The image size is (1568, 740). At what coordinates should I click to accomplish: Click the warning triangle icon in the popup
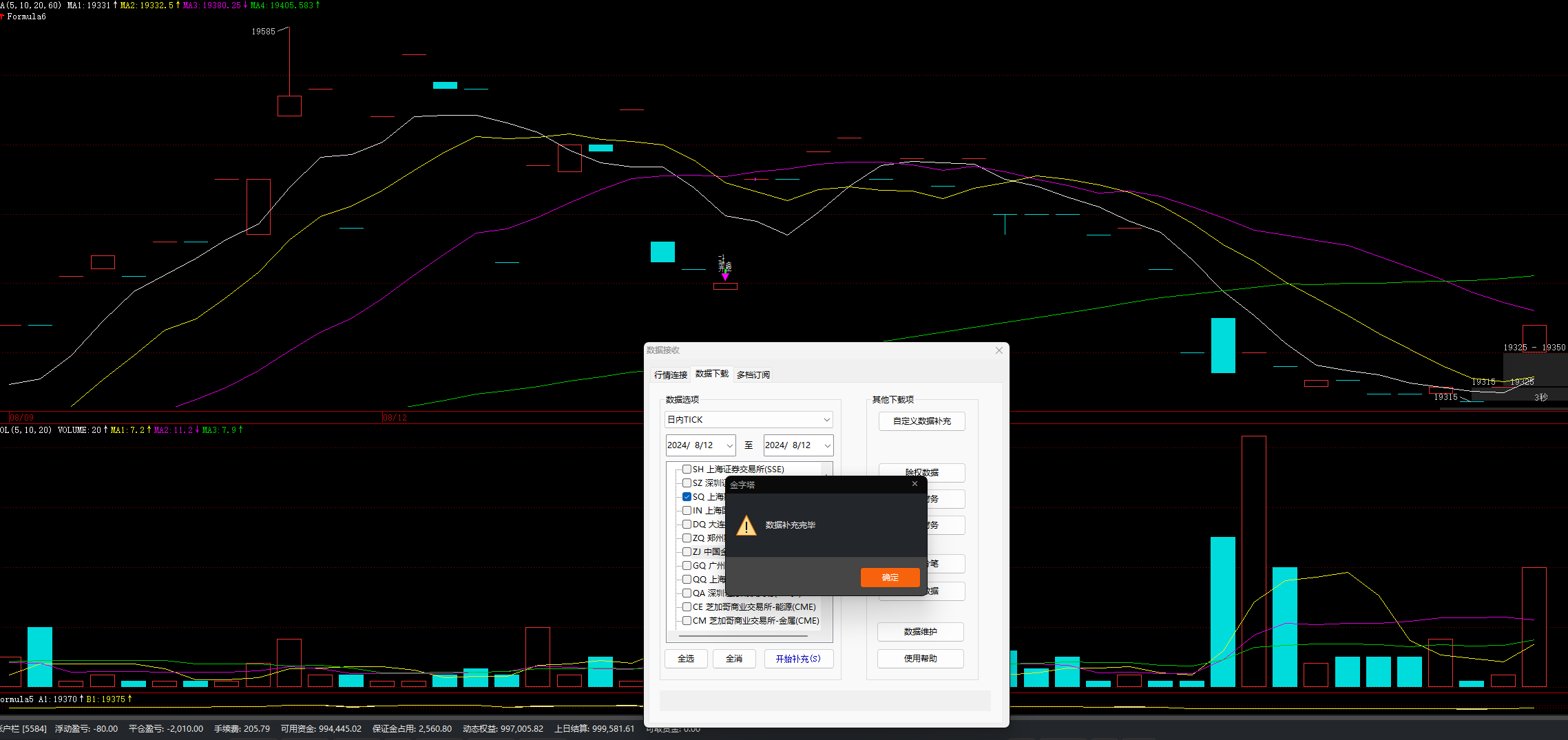click(746, 526)
